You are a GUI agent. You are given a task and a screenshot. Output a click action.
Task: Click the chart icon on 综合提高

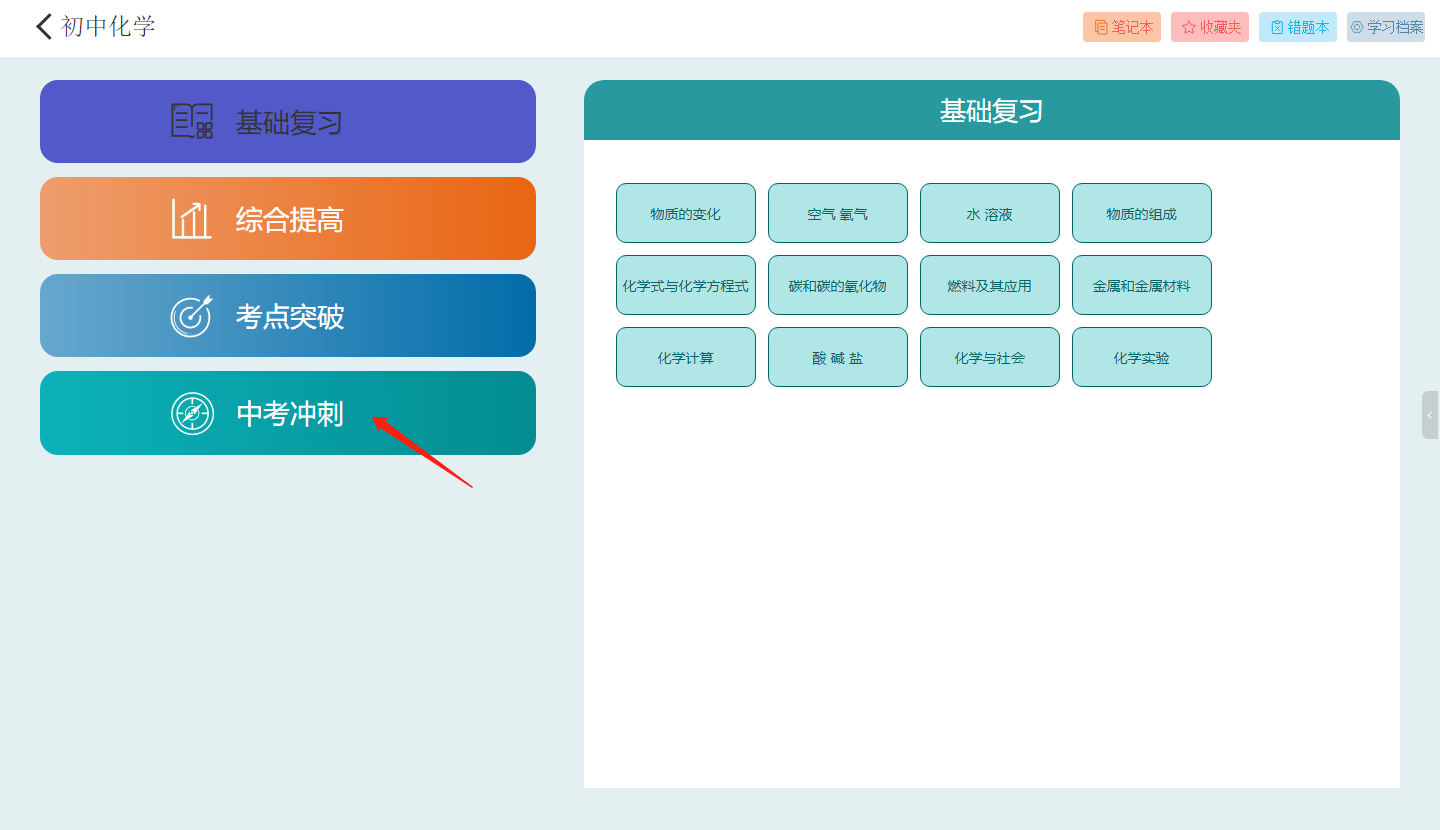coord(191,218)
